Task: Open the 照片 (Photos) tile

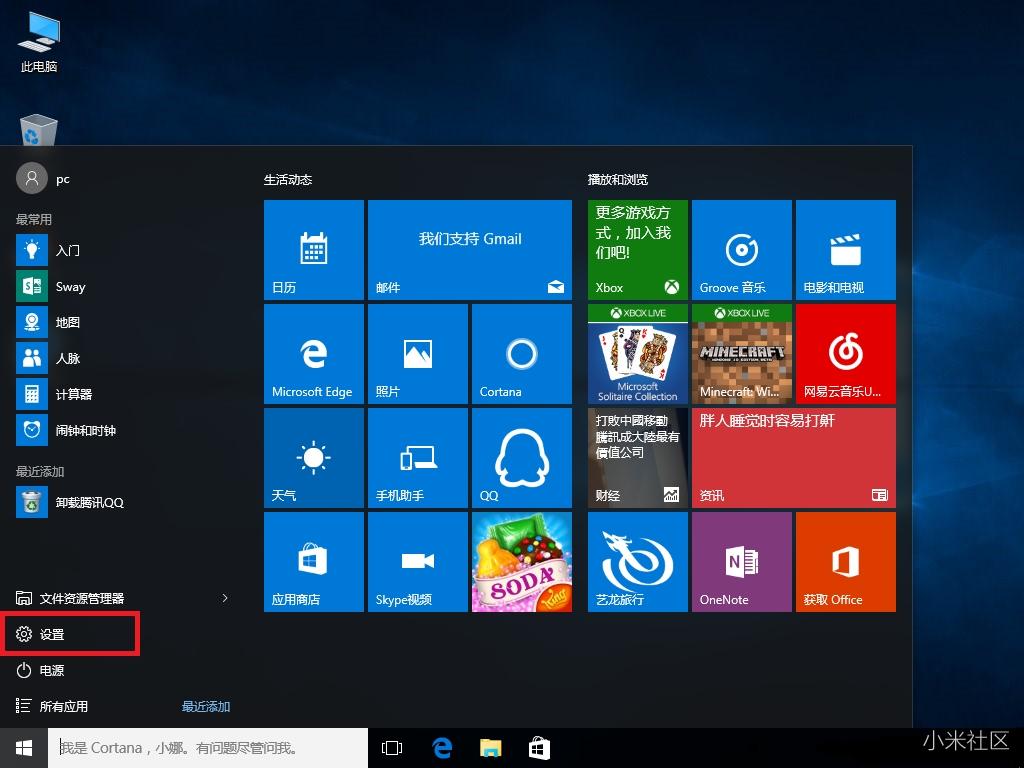Action: 417,353
